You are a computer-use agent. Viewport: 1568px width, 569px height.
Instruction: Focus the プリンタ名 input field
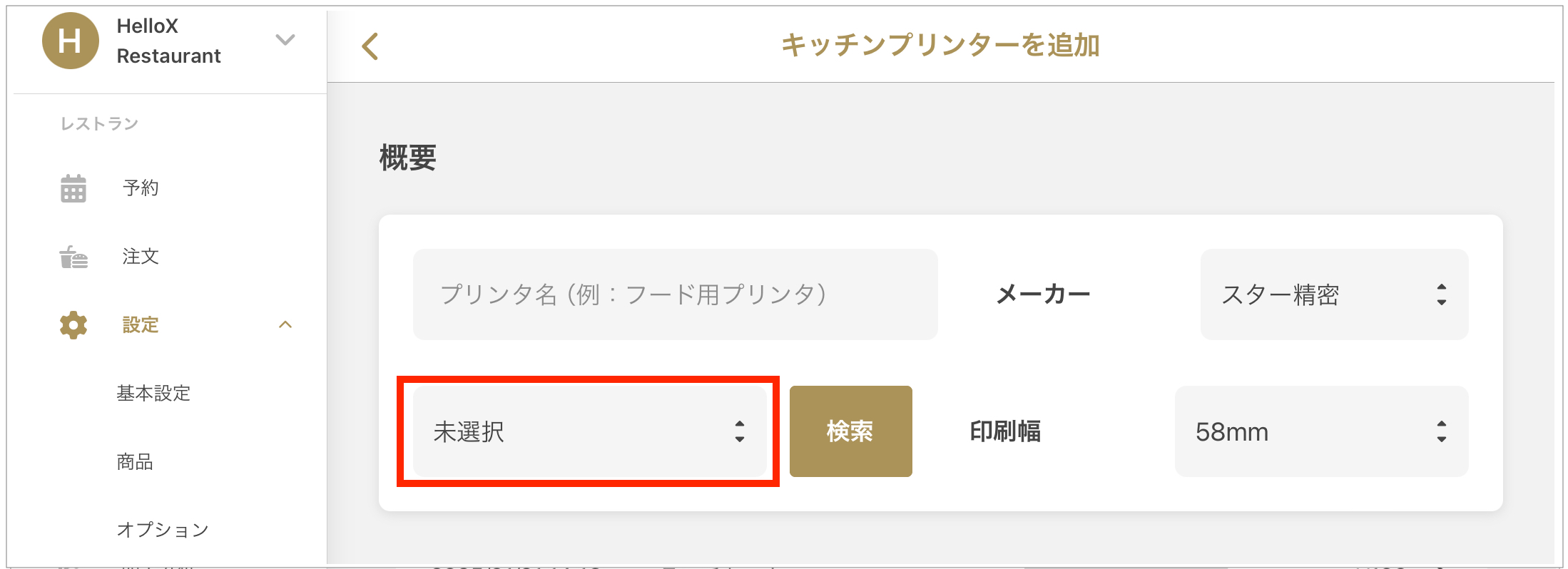click(675, 294)
